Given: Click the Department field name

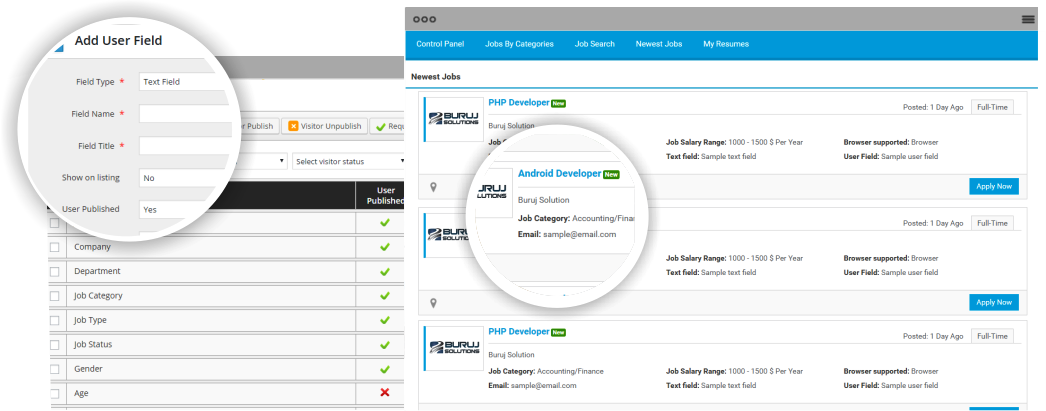Looking at the screenshot, I should pos(97,272).
